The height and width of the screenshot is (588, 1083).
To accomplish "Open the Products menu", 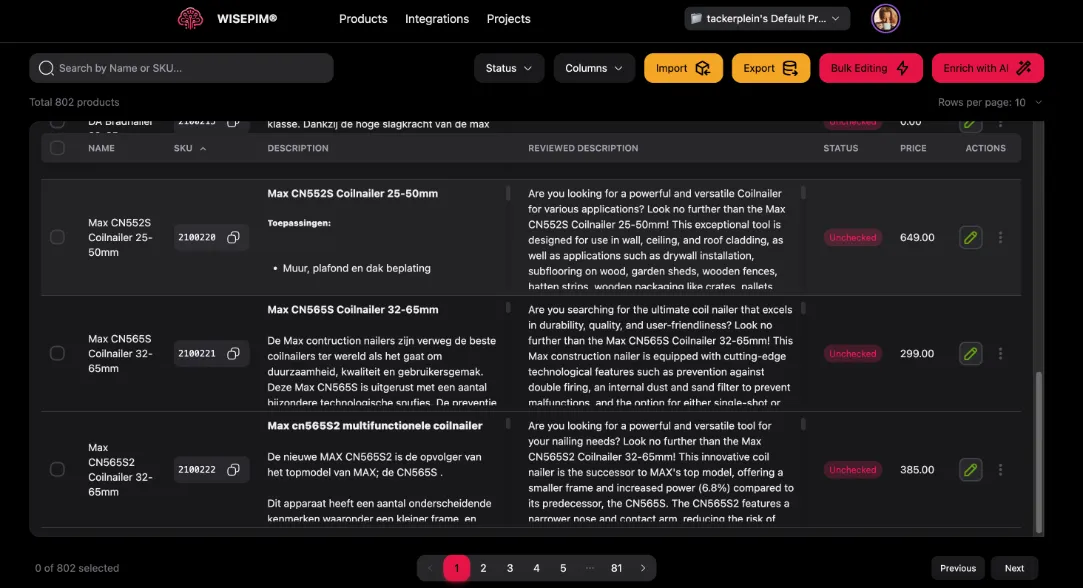I will point(362,18).
